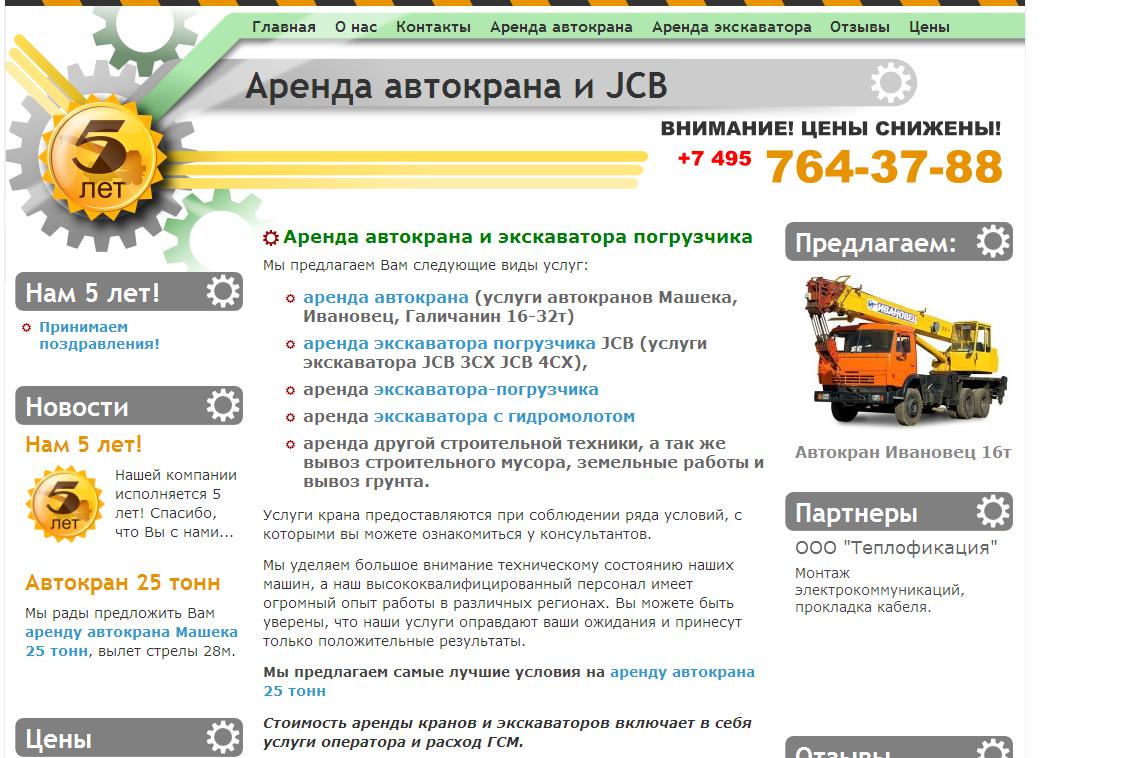Click gear icon in Предлагаем header
Viewport: 1124px width, 758px height.
point(994,241)
